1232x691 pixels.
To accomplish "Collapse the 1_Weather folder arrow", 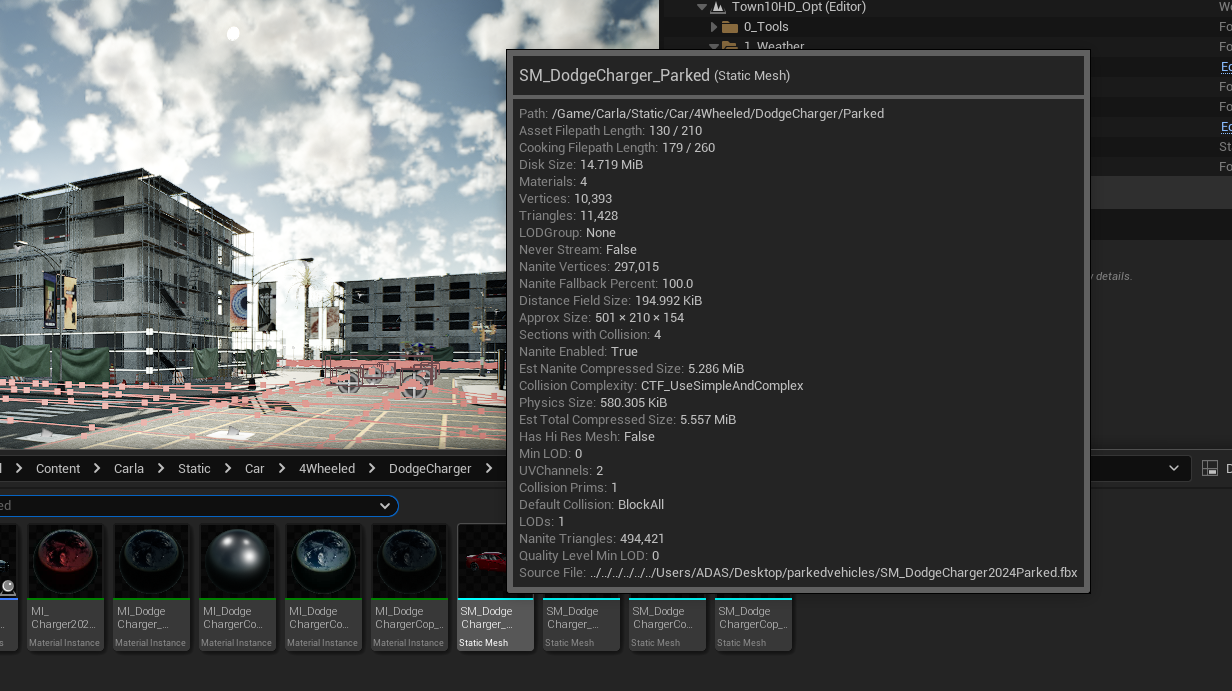I will point(713,46).
